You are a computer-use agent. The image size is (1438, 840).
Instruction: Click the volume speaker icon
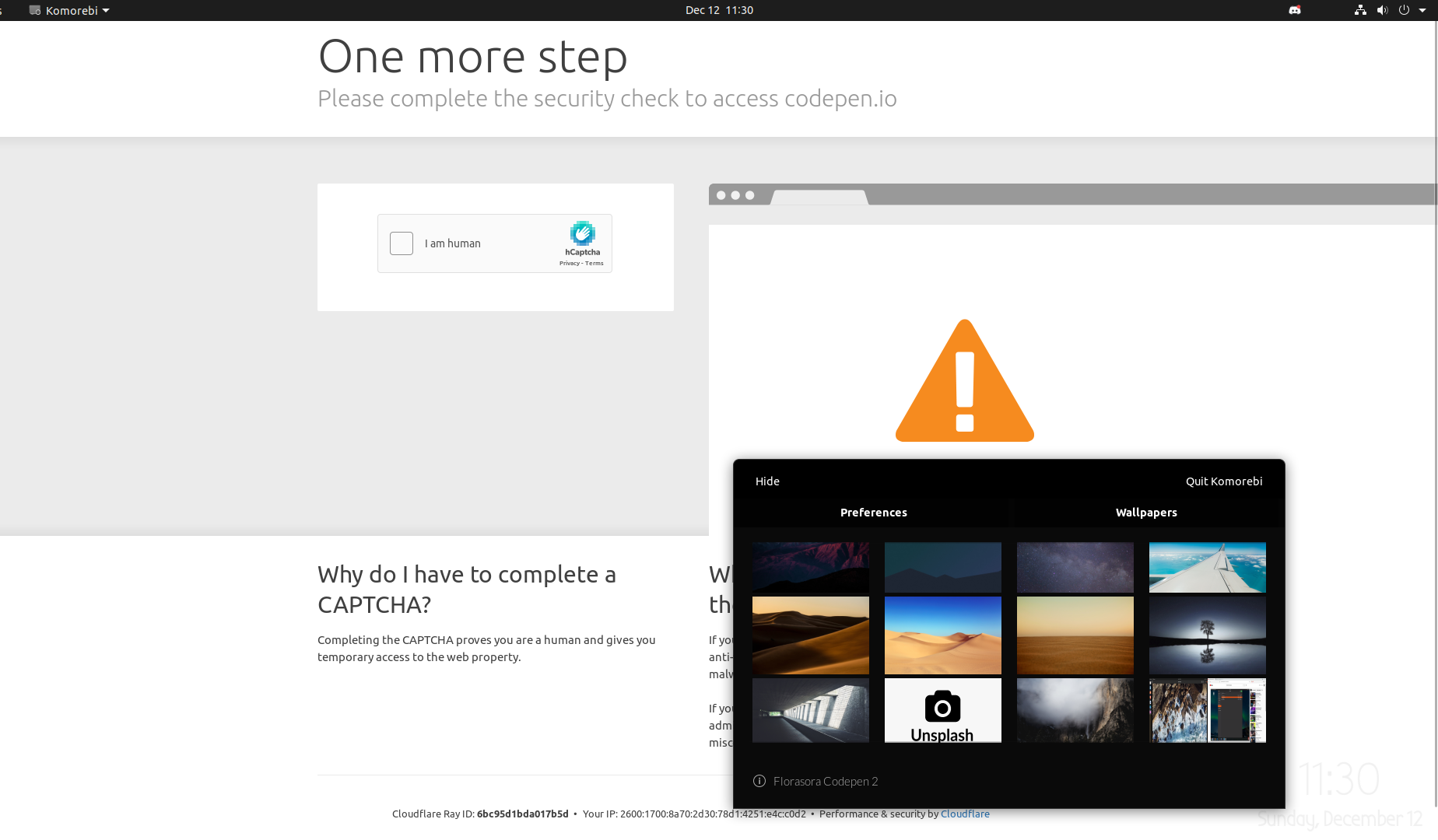(x=1382, y=10)
